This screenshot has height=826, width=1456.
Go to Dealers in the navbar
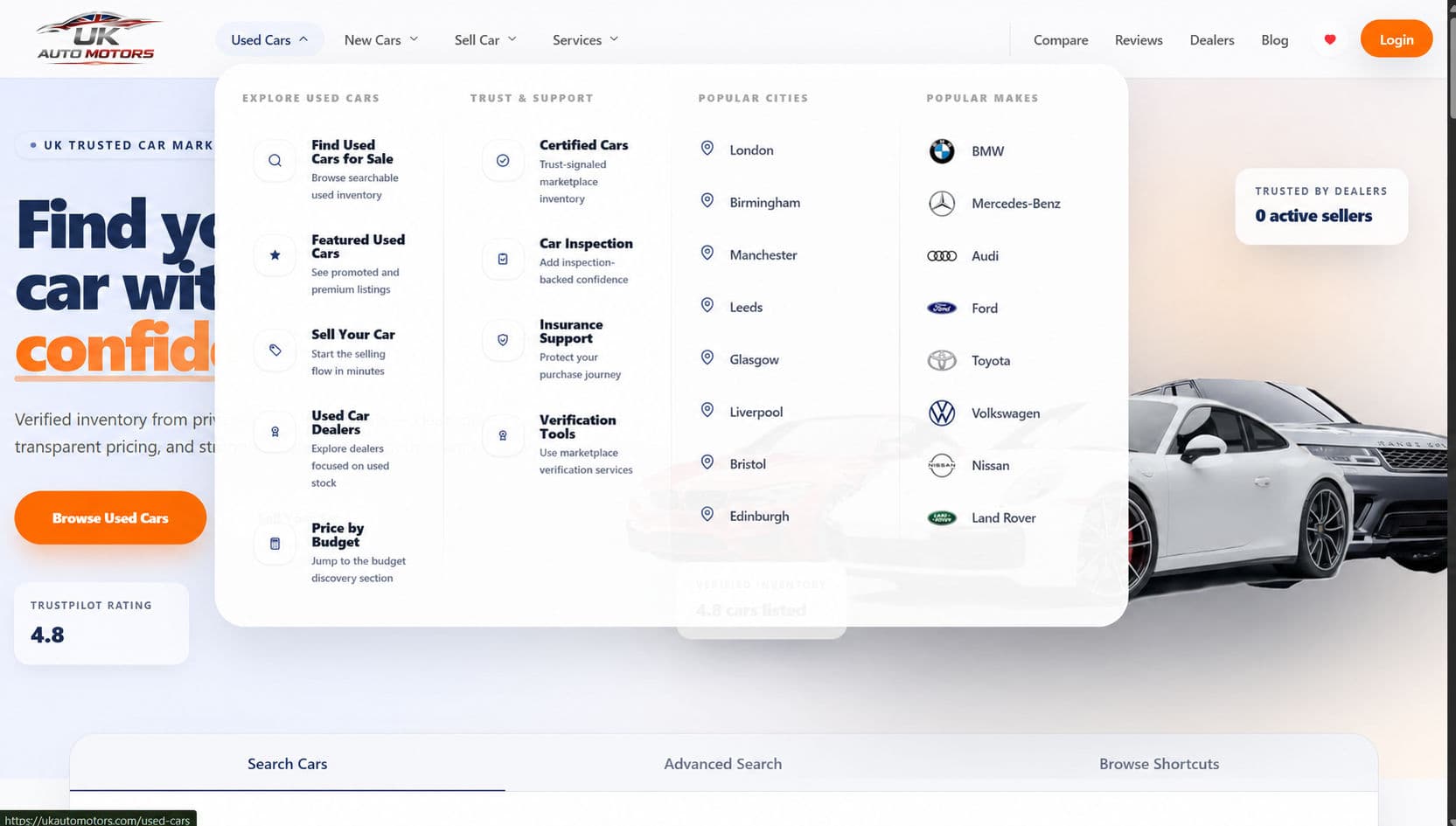[x=1212, y=40]
